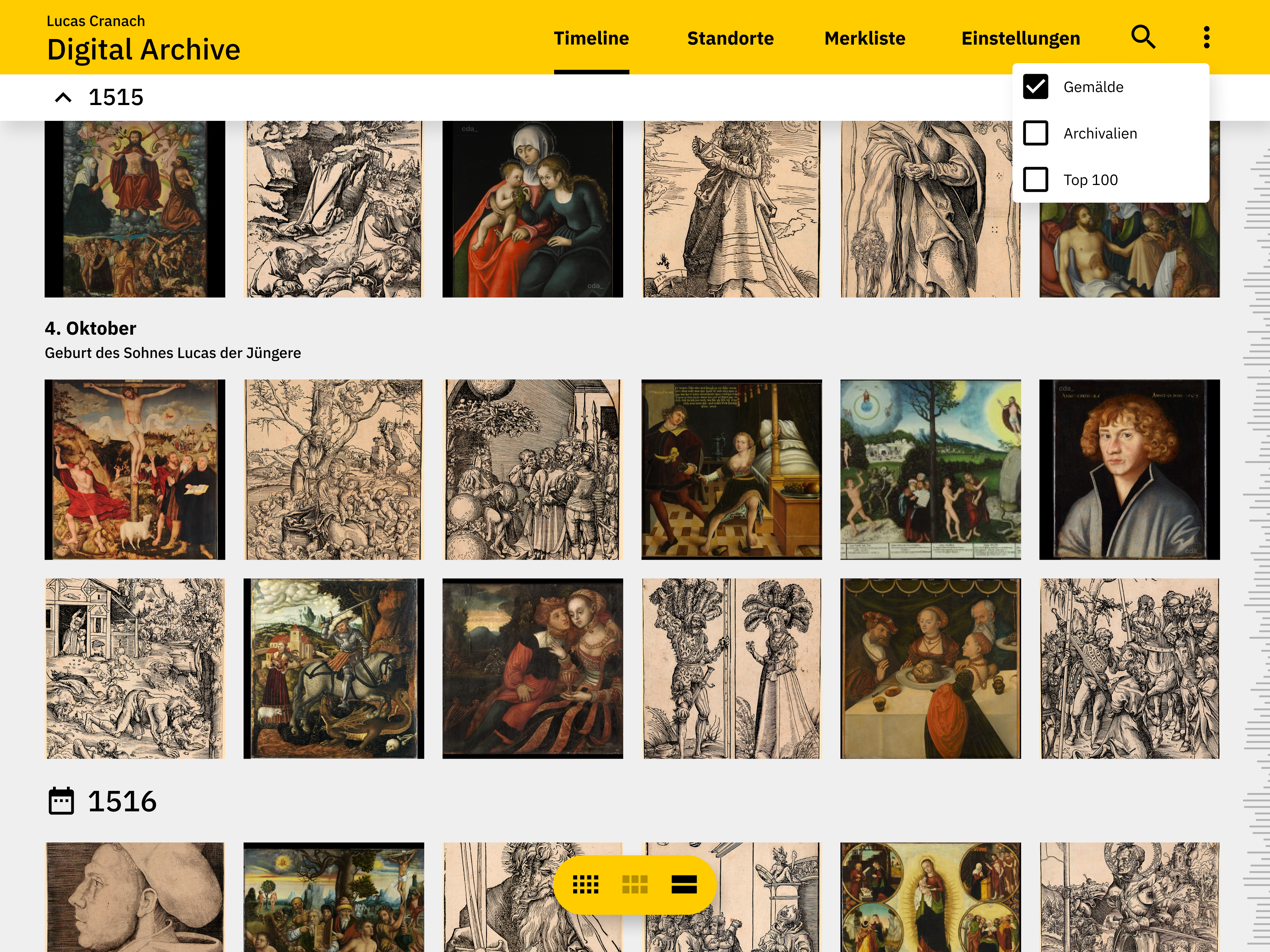Enable the Archivalien checkbox
The height and width of the screenshot is (952, 1270).
[1035, 133]
